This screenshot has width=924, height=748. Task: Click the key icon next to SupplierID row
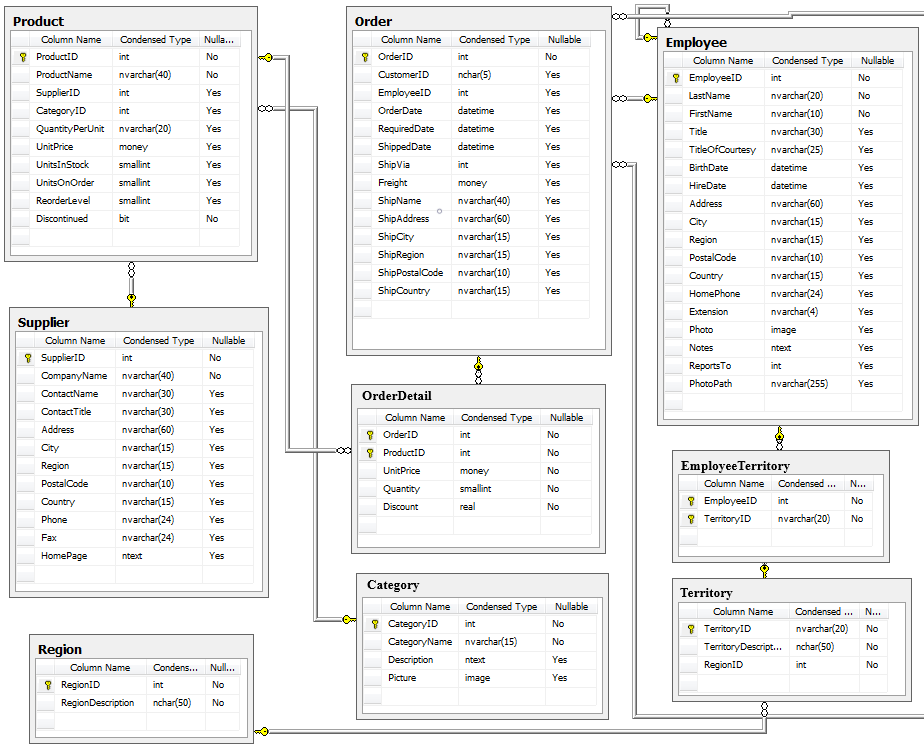pyautogui.click(x=28, y=358)
